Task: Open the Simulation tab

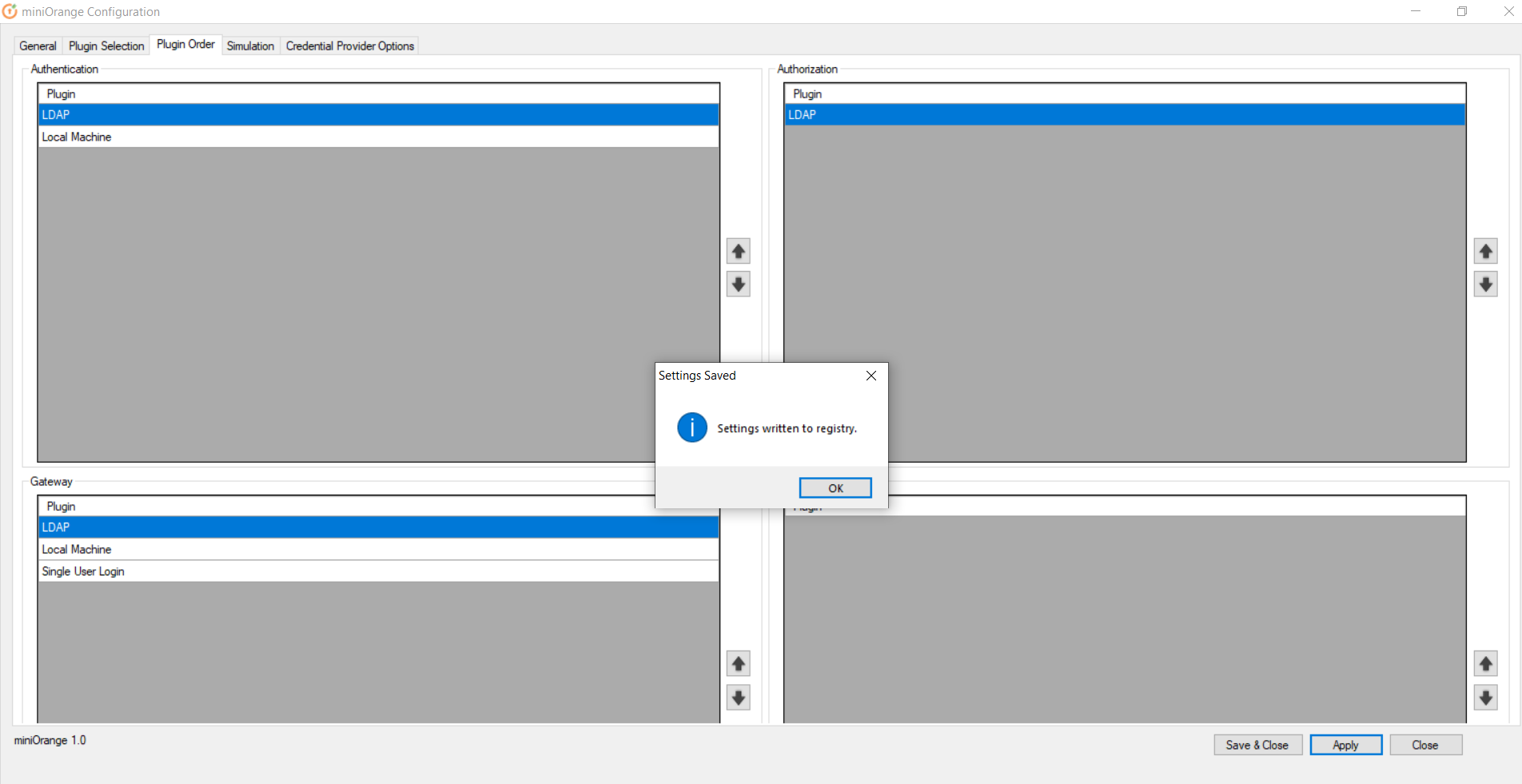Action: click(250, 46)
